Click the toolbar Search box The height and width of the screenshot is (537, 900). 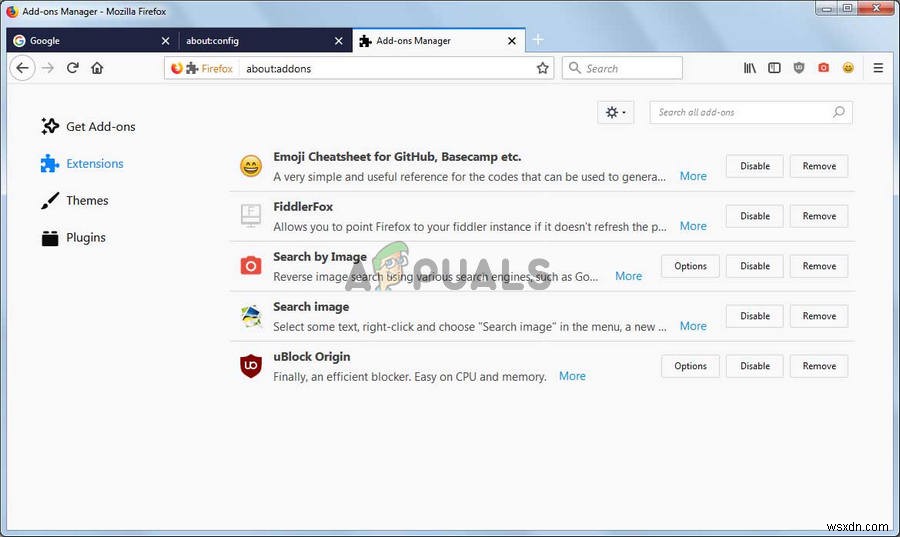(622, 68)
